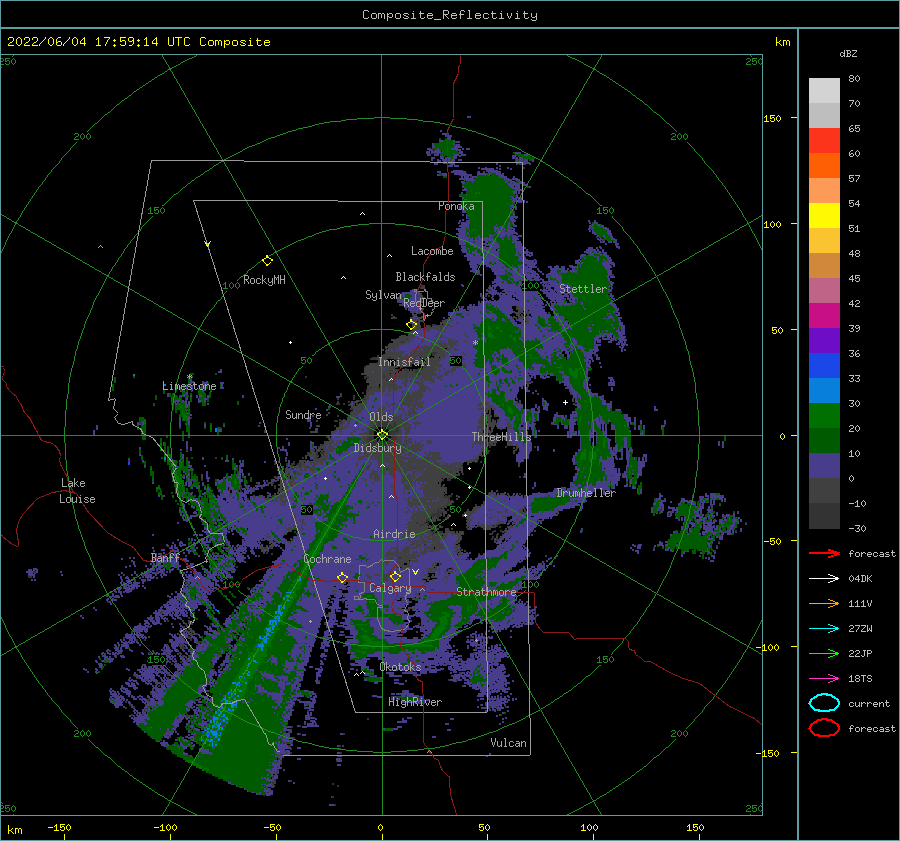The height and width of the screenshot is (841, 900).
Task: Click the Composite_Reflectivity title text
Action: click(x=450, y=15)
